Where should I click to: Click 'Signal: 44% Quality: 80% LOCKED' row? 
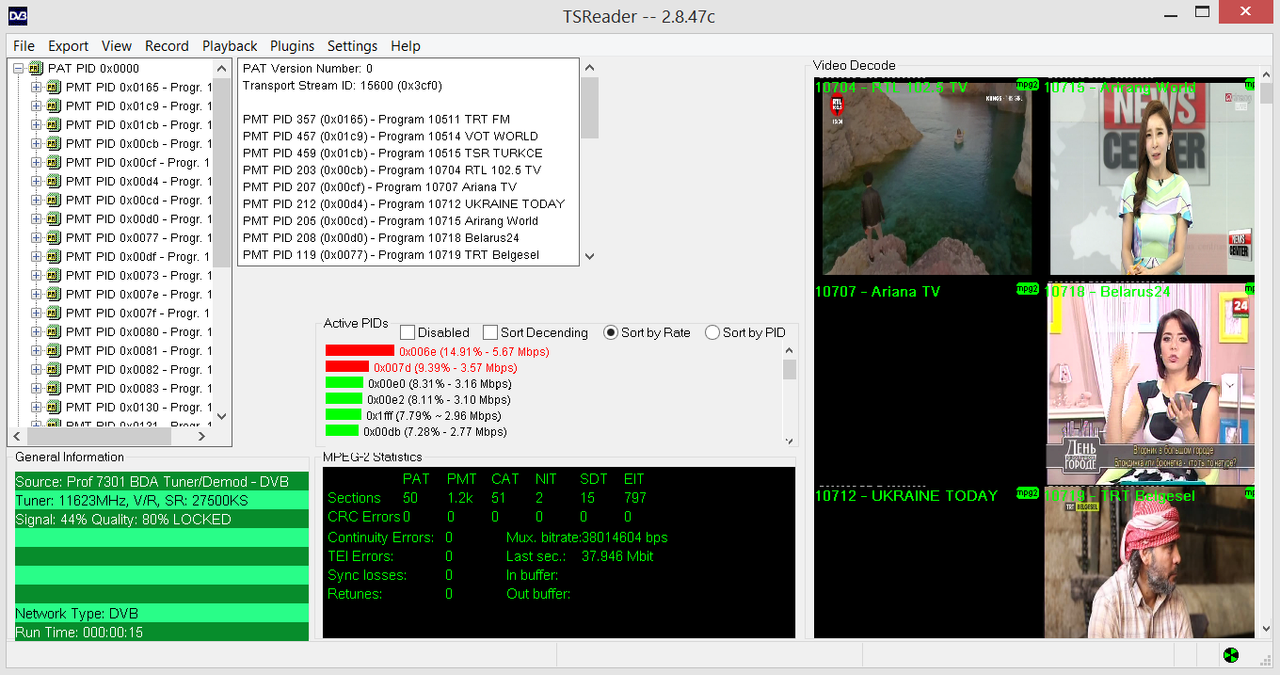(161, 519)
